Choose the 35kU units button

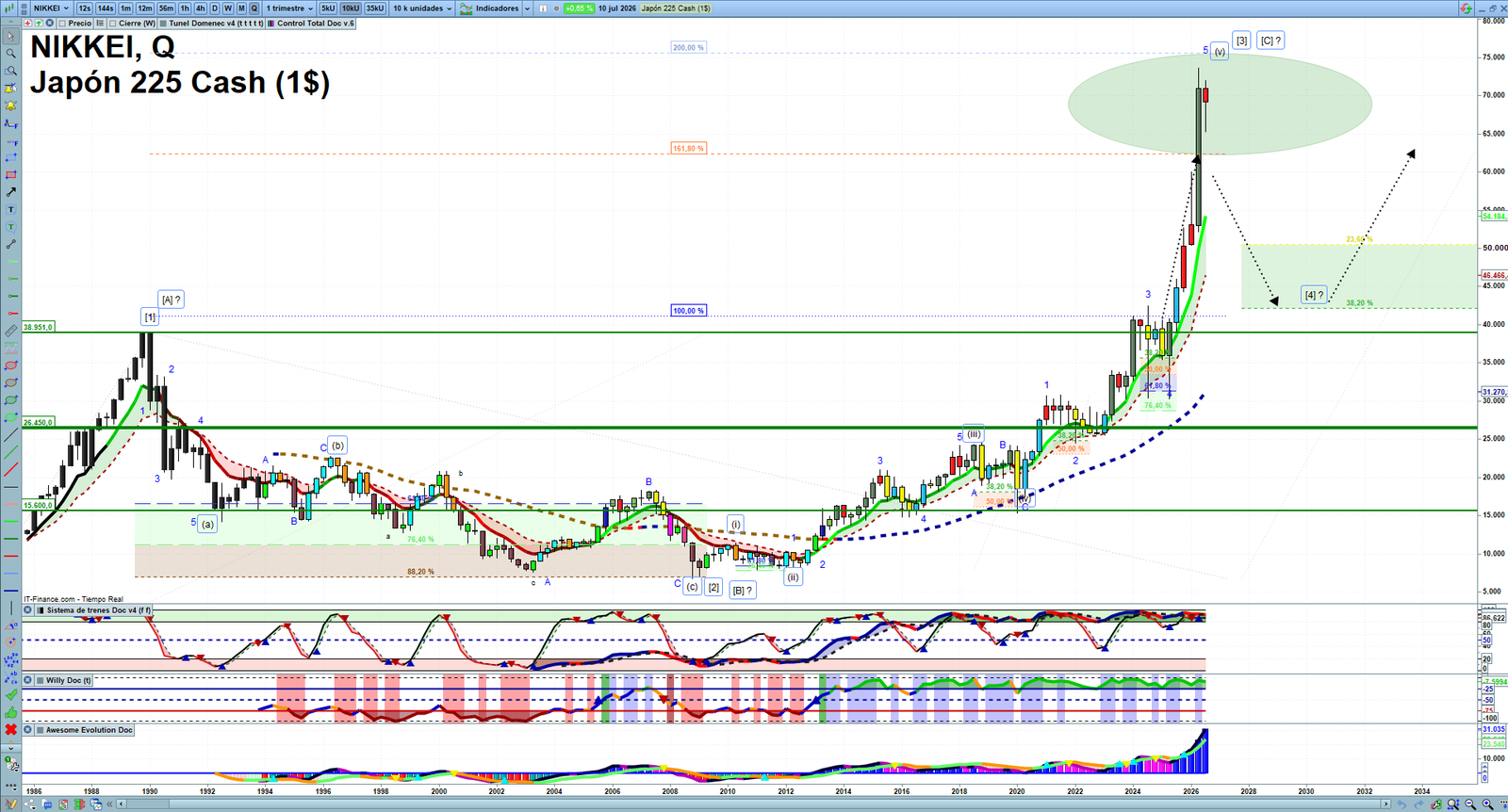[x=375, y=8]
